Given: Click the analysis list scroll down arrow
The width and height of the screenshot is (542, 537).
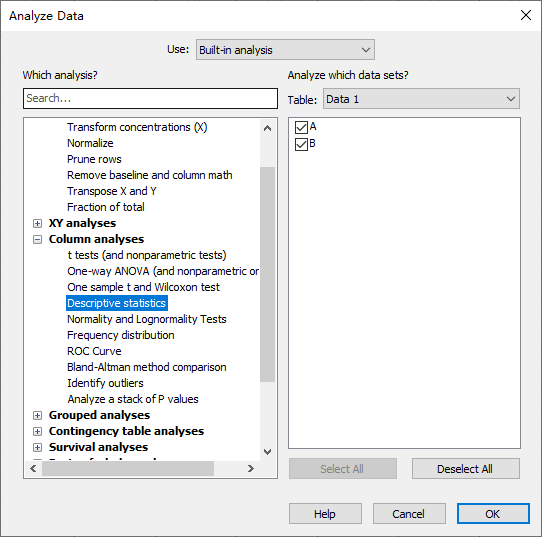Looking at the screenshot, I should point(267,452).
